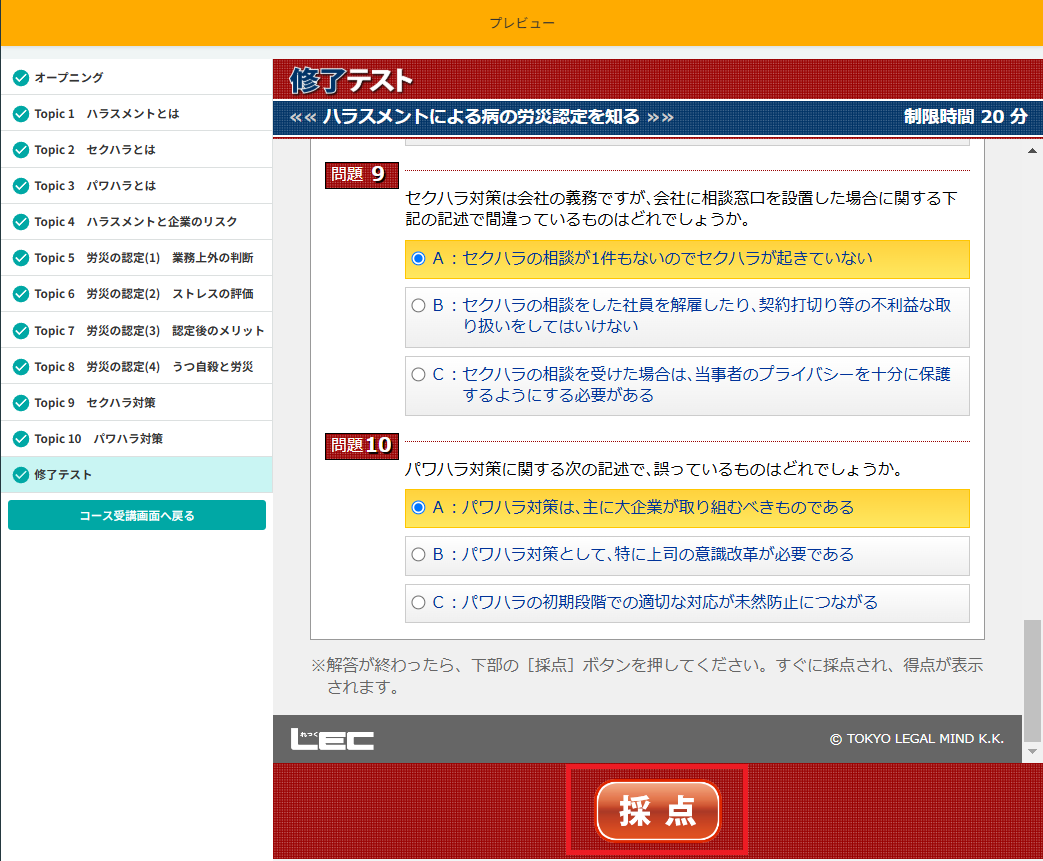Open Topic 10 パワハラ対策
Screen dimensions: 1043x861
[136, 438]
